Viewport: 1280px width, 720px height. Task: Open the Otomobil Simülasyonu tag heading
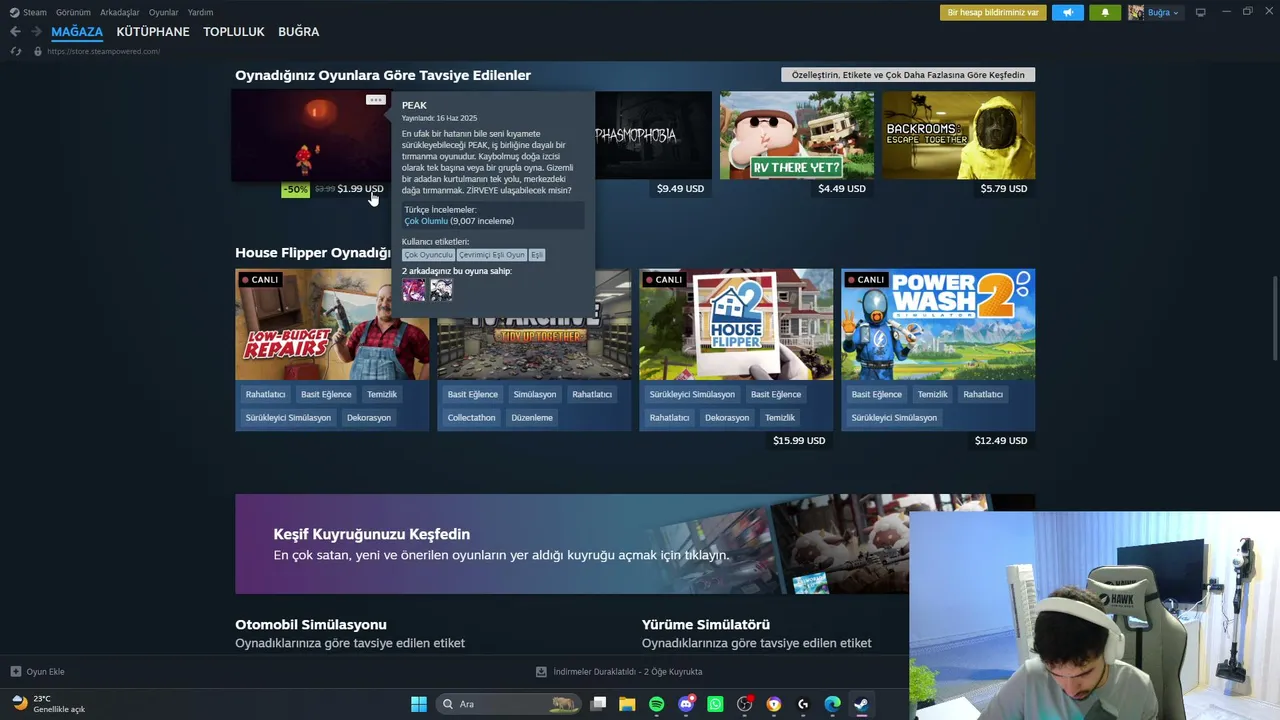(311, 625)
